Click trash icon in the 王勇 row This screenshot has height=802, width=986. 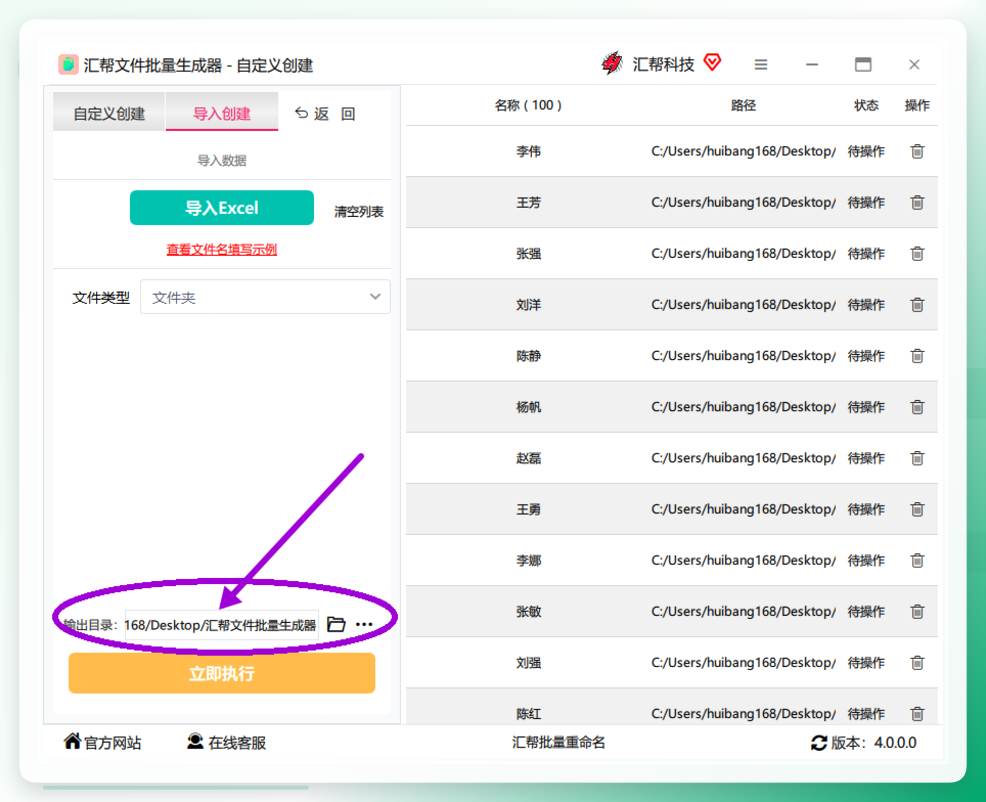coord(917,510)
